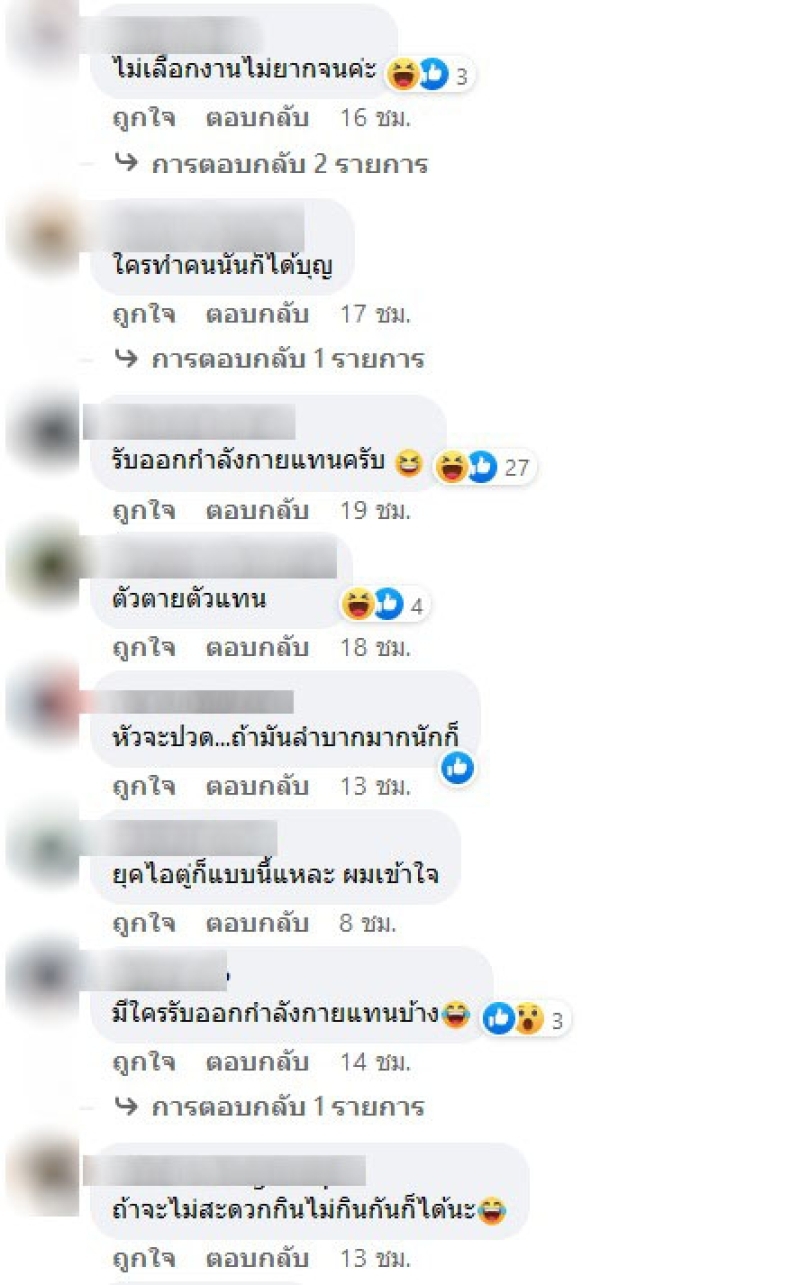The width and height of the screenshot is (800, 1285).
Task: Click the reactions showing count 4
Action: (x=384, y=604)
